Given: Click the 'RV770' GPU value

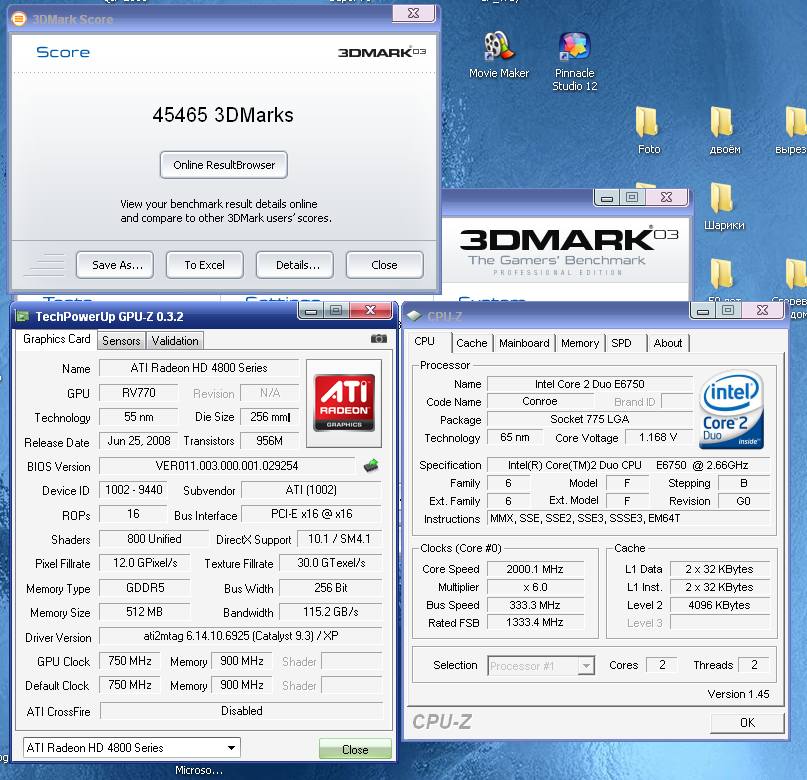Looking at the screenshot, I should (138, 393).
